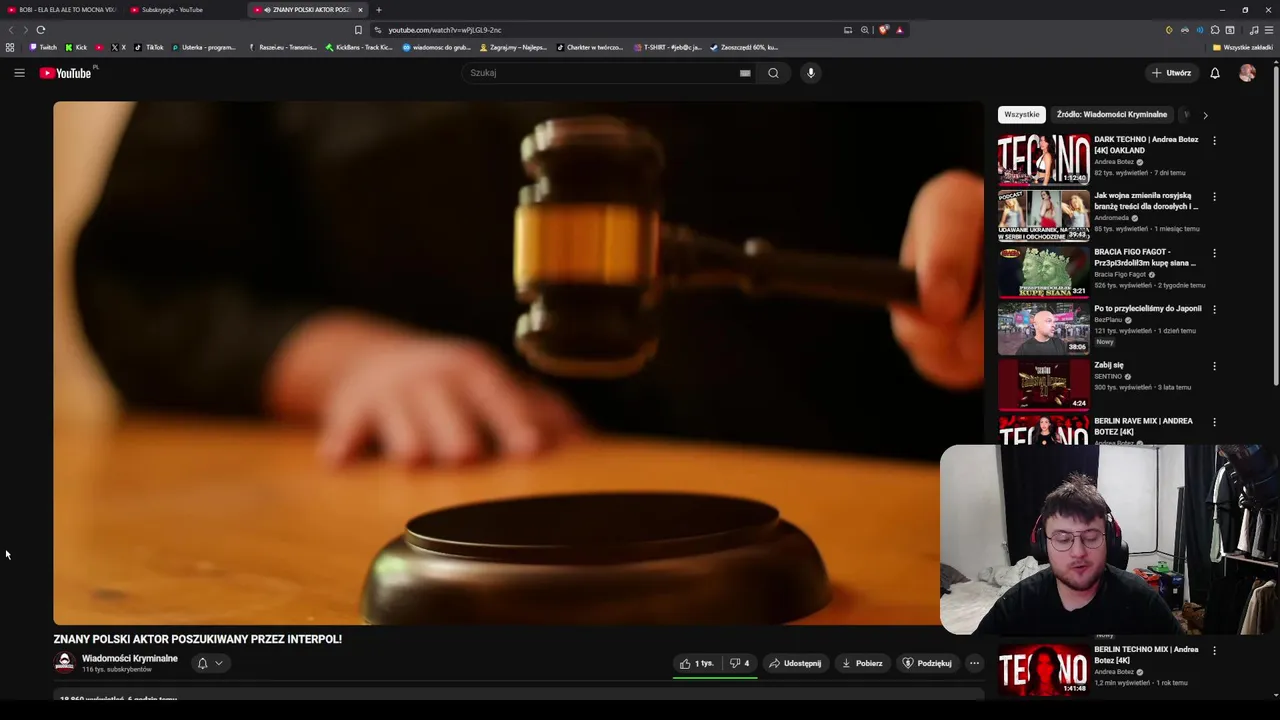Open the Zabij się video thumbnail
Viewport: 1280px width, 720px height.
(1044, 384)
